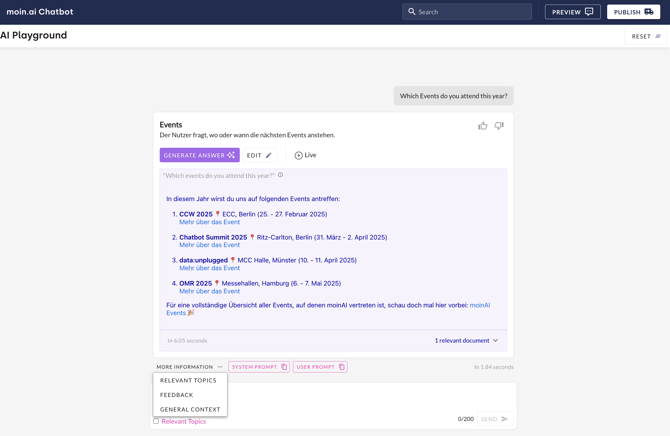
Task: Expand the 1 relevant document section
Action: 466,341
